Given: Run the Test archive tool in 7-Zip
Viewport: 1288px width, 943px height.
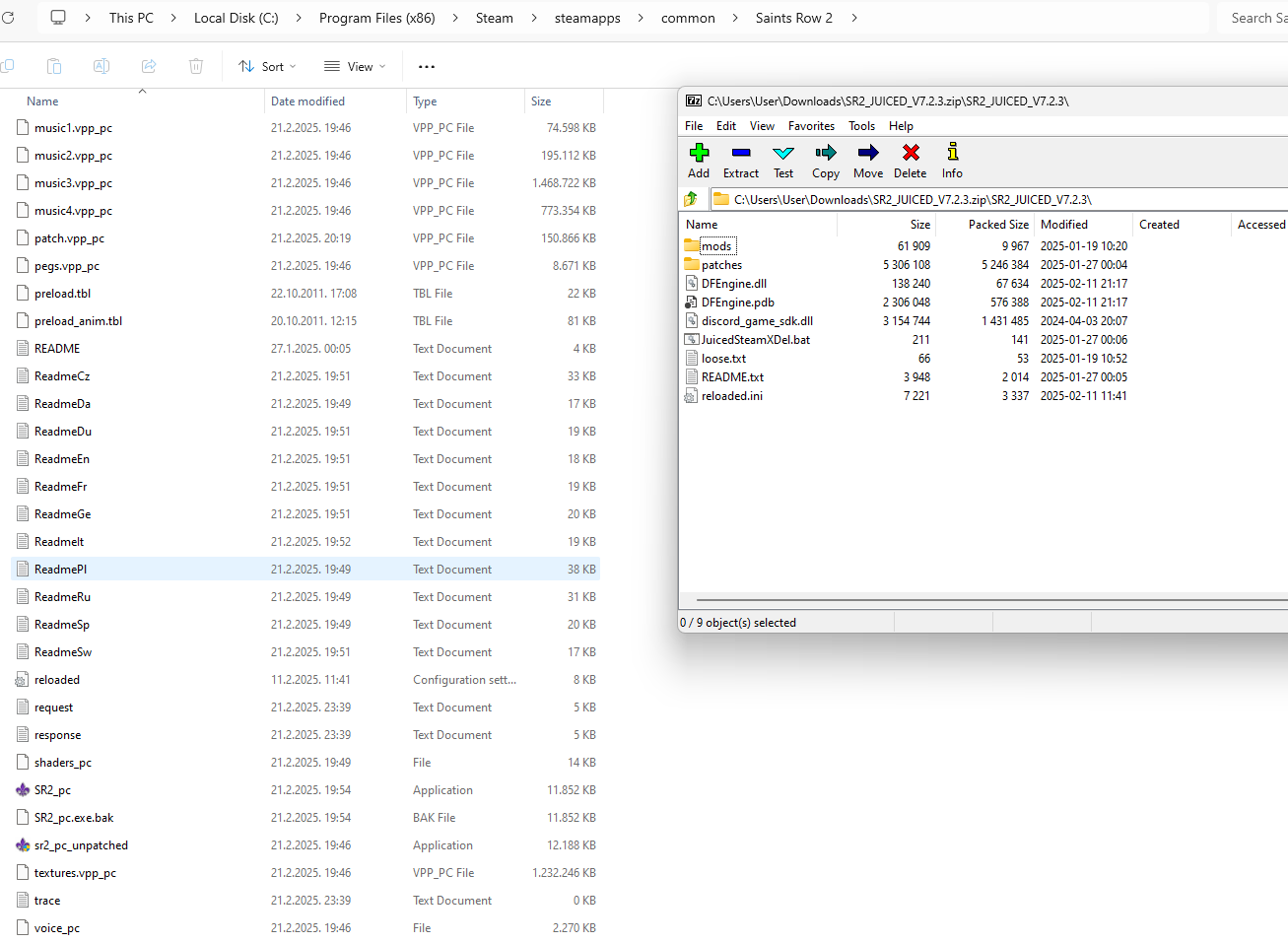Looking at the screenshot, I should pyautogui.click(x=783, y=161).
